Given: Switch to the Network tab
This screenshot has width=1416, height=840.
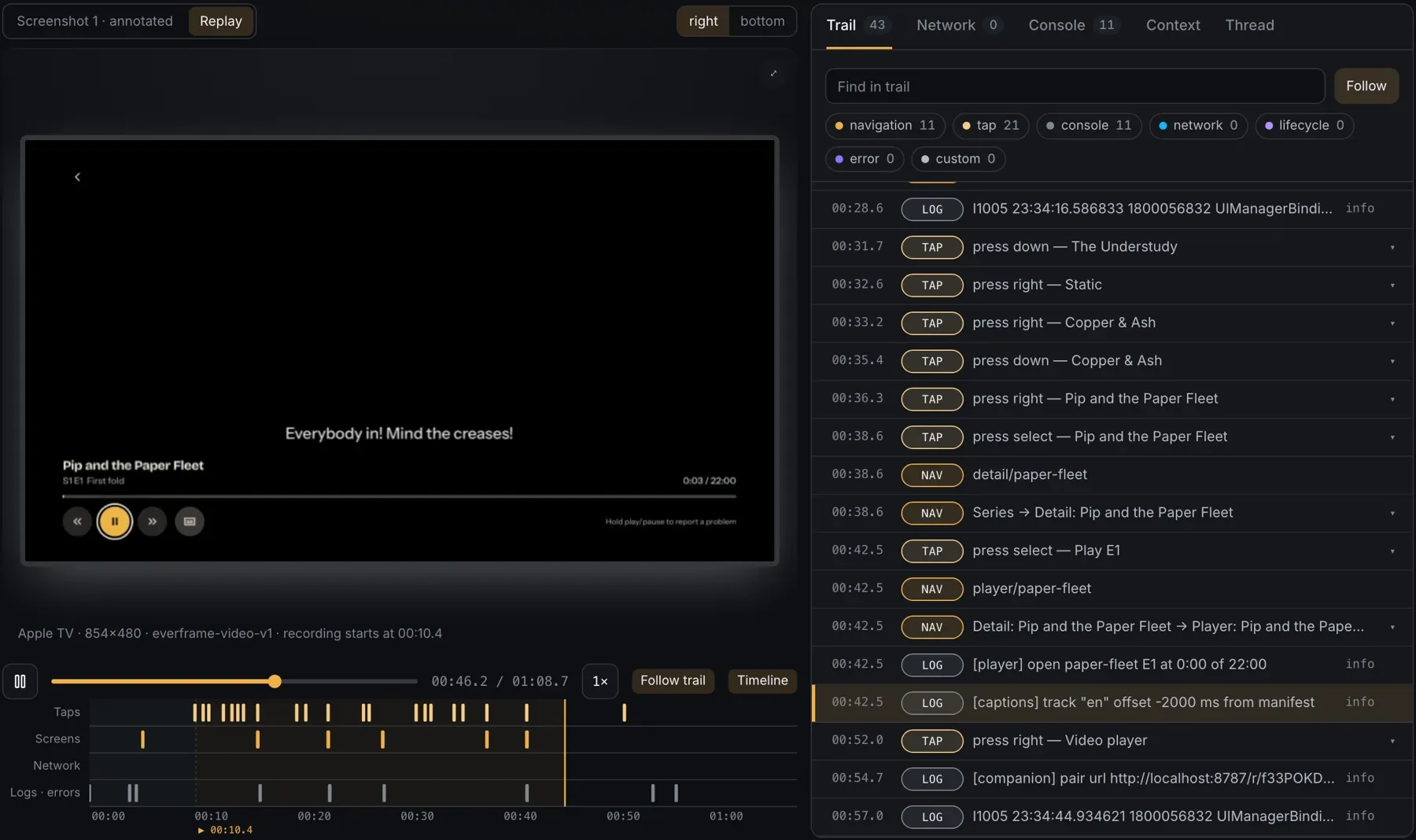Looking at the screenshot, I should click(958, 25).
